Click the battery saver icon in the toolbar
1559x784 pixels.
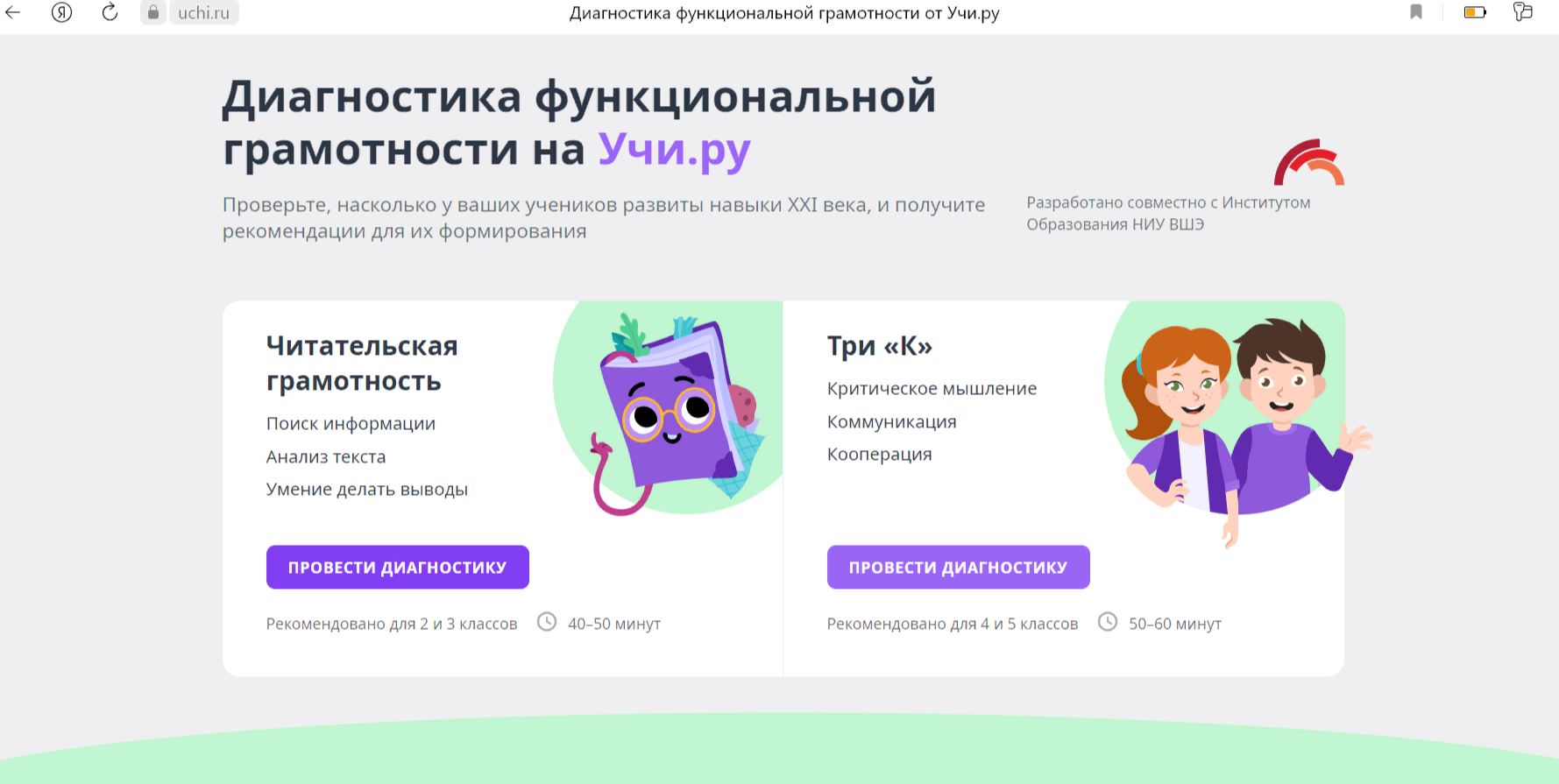click(1475, 12)
